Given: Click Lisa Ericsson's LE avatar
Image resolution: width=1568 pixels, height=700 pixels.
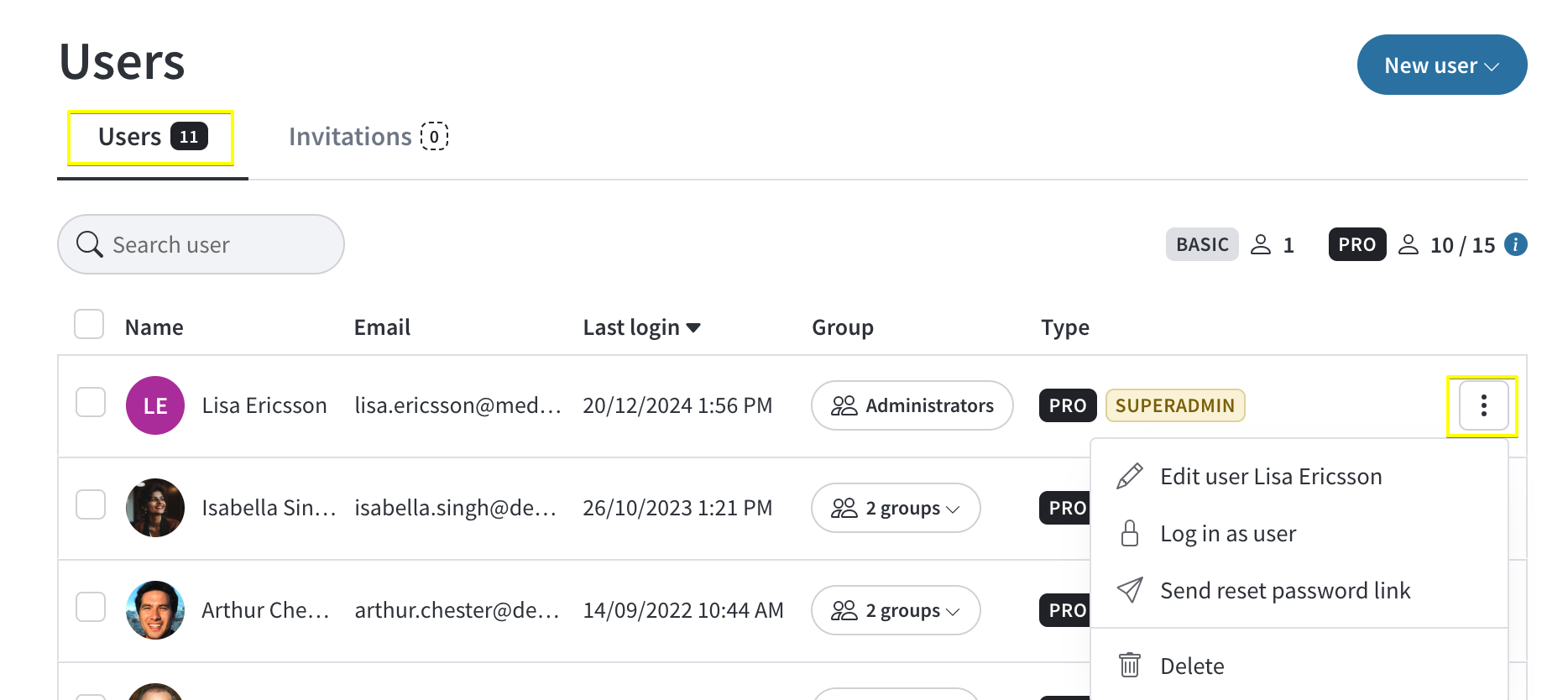Looking at the screenshot, I should (155, 405).
